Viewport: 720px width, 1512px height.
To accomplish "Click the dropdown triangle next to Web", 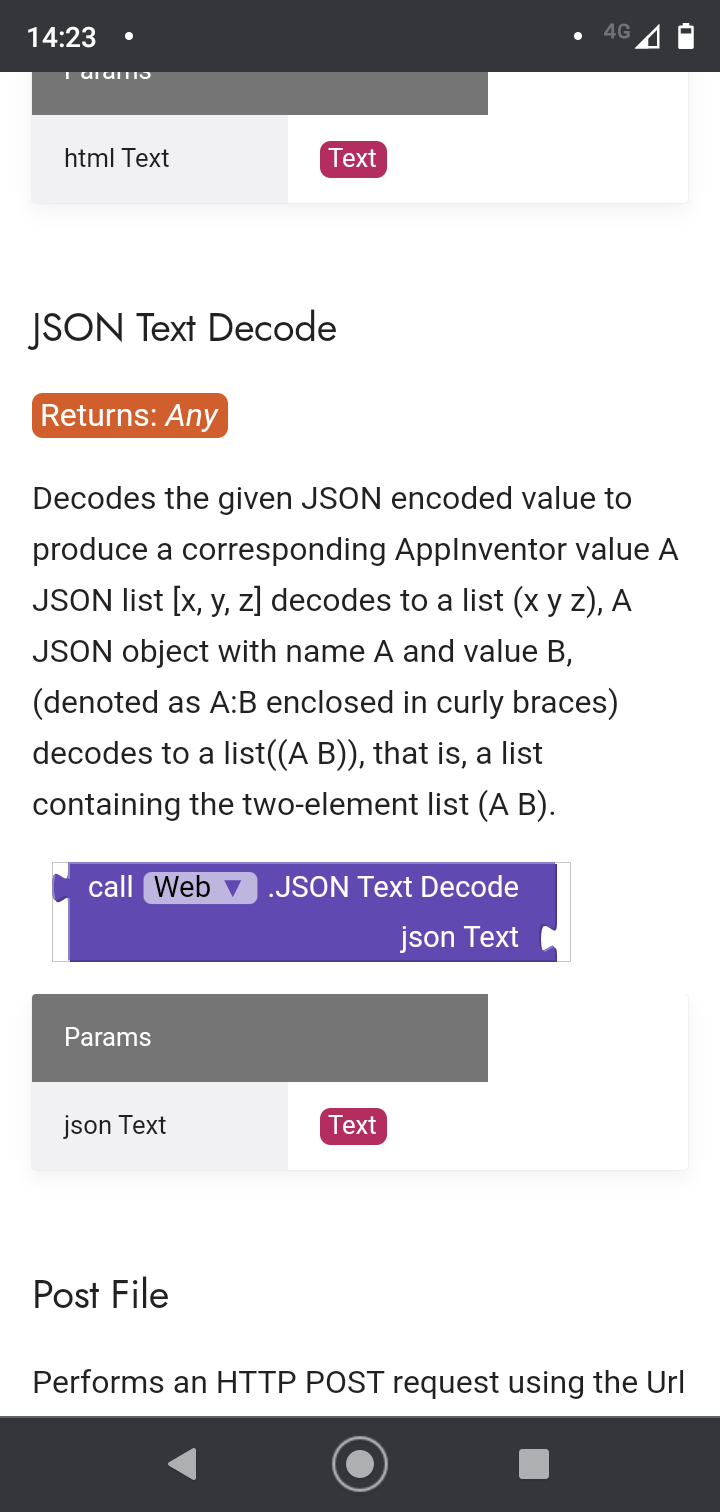I will point(233,888).
